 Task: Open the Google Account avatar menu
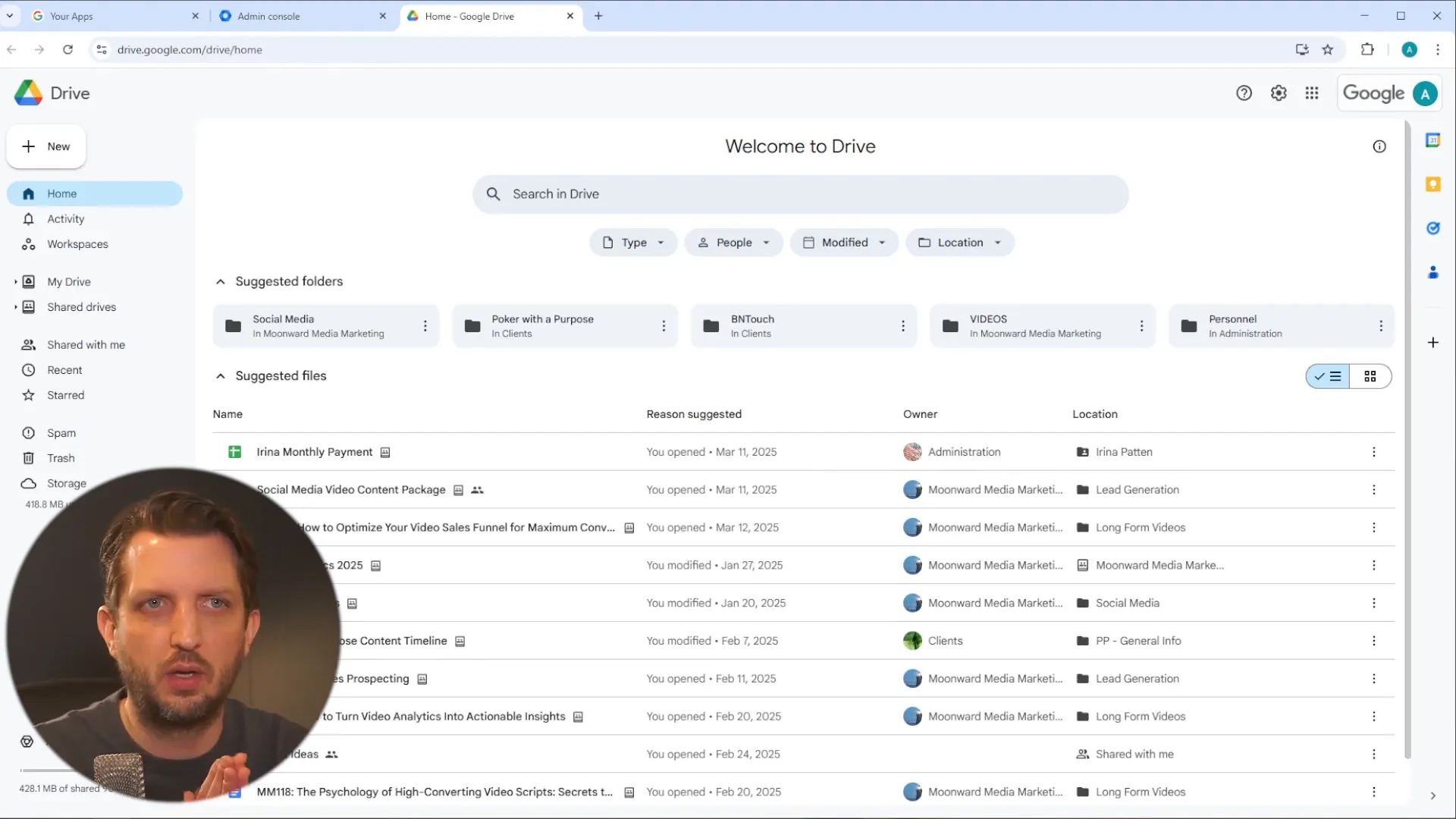point(1425,94)
